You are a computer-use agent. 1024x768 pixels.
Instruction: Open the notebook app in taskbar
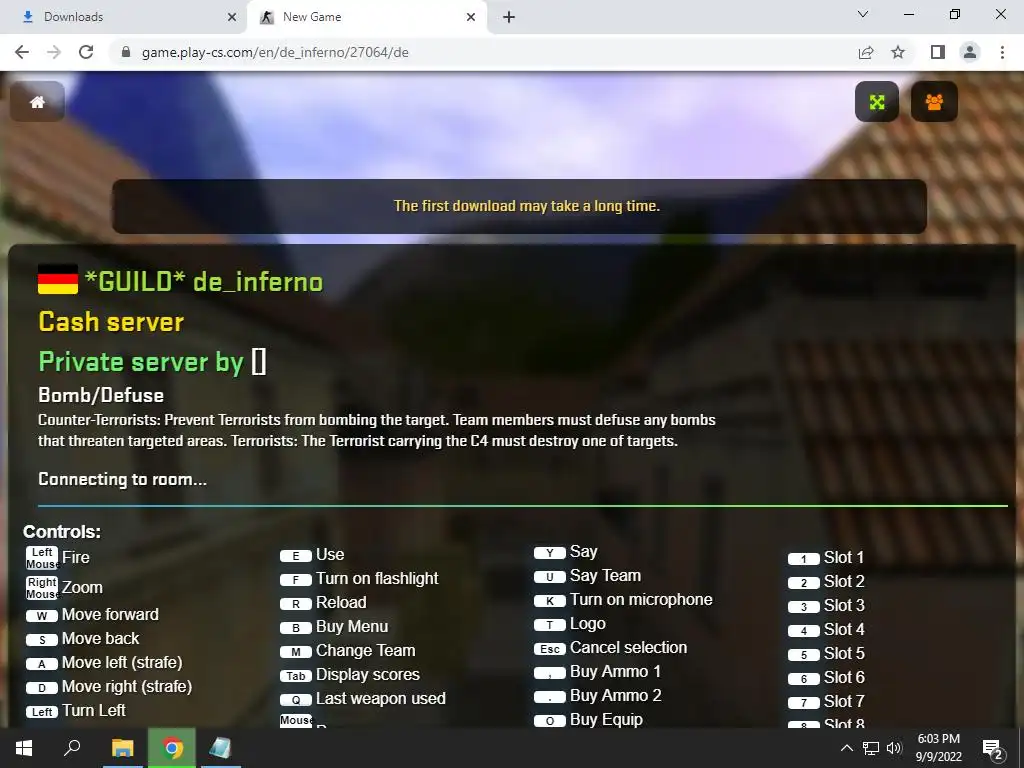click(x=220, y=748)
